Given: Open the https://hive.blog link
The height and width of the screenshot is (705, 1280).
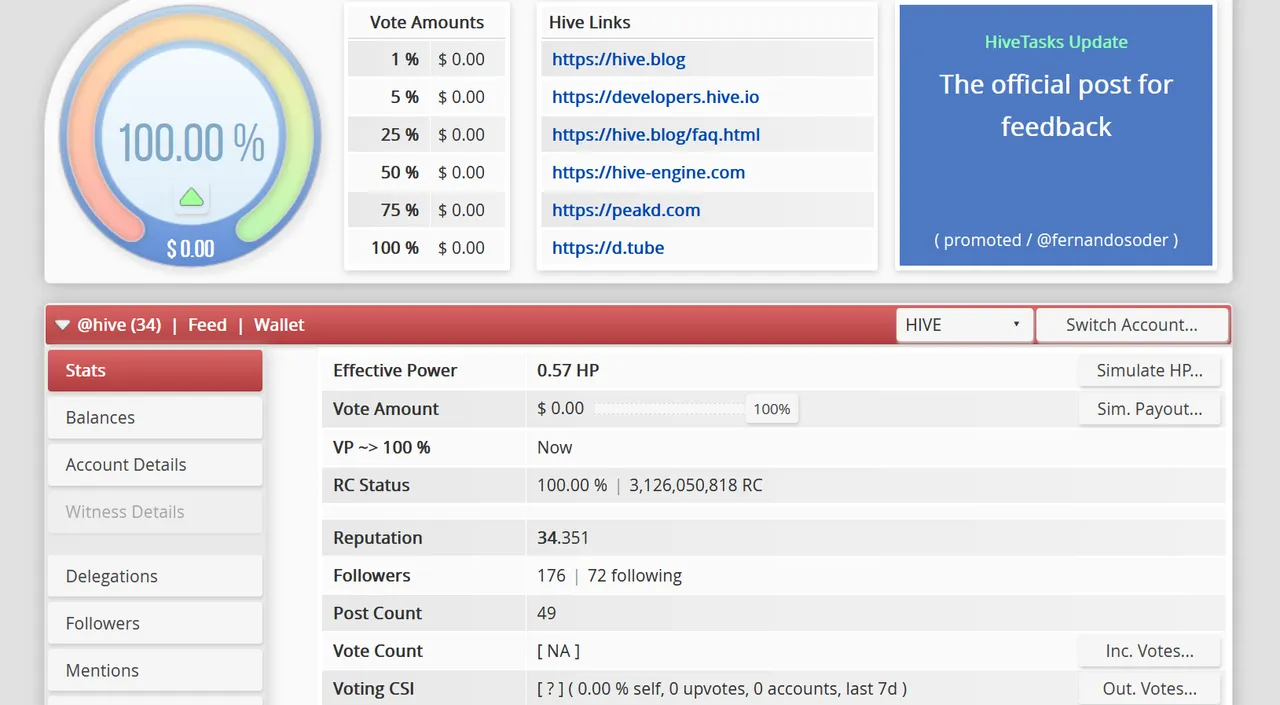Looking at the screenshot, I should 619,59.
